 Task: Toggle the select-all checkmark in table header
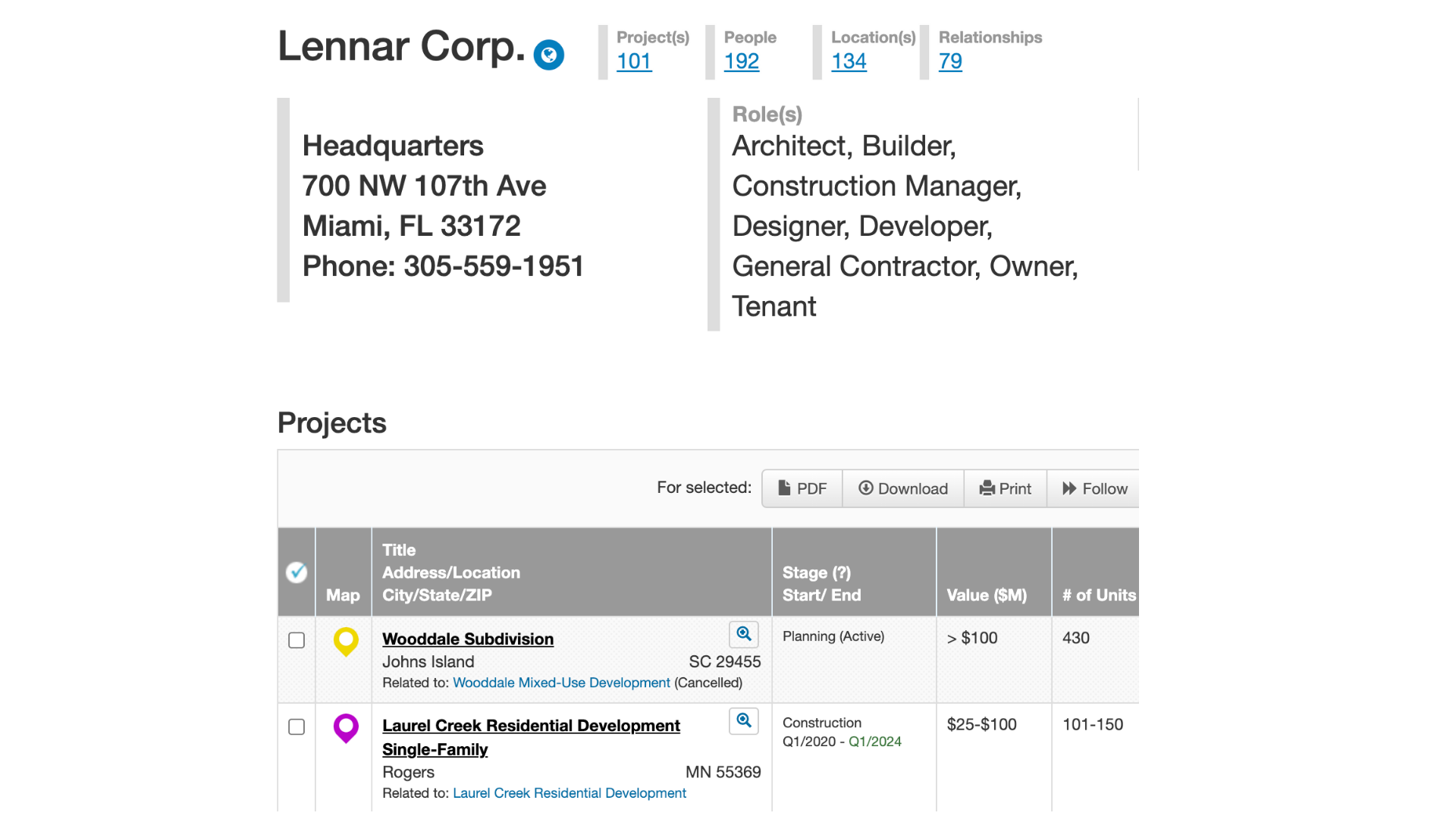point(297,573)
